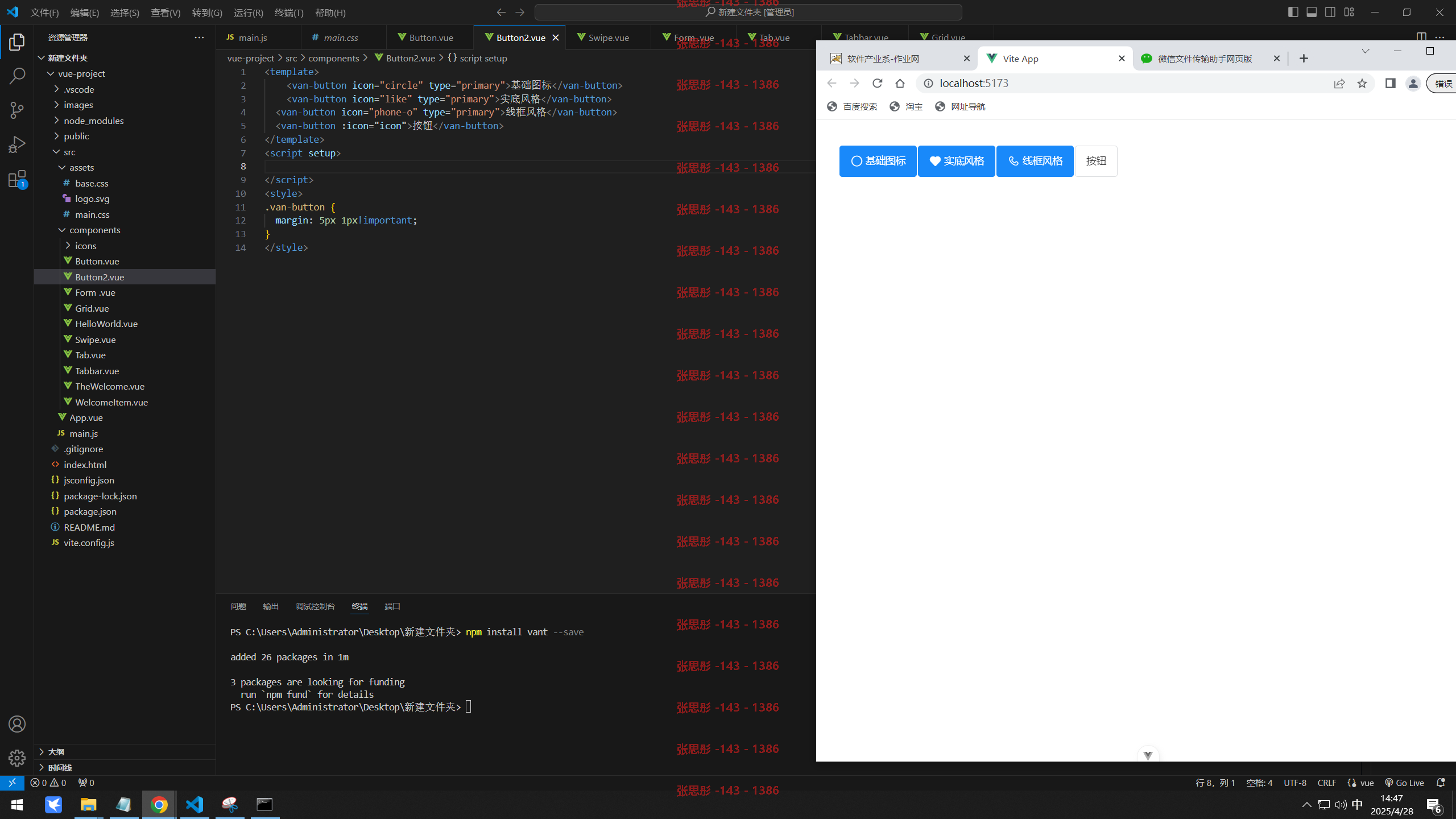Open Windows Action Center notifications
This screenshot has height=819, width=1456.
click(x=1433, y=804)
